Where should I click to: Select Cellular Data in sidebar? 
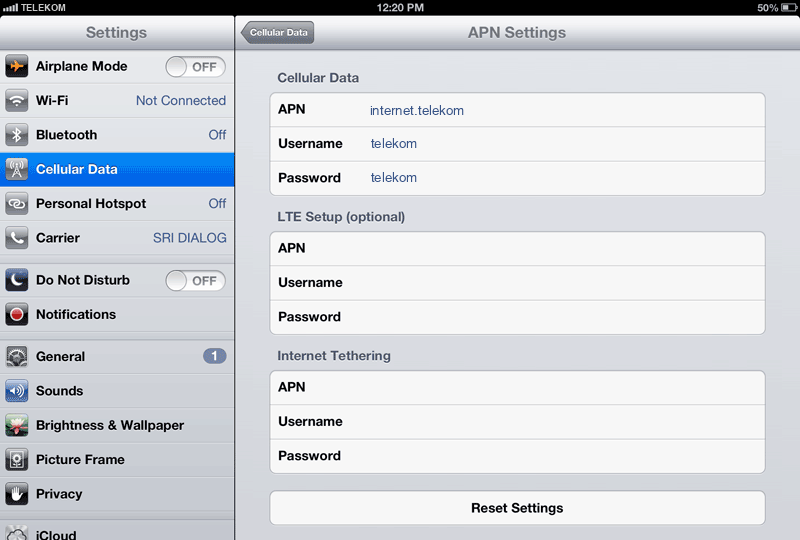pos(117,169)
